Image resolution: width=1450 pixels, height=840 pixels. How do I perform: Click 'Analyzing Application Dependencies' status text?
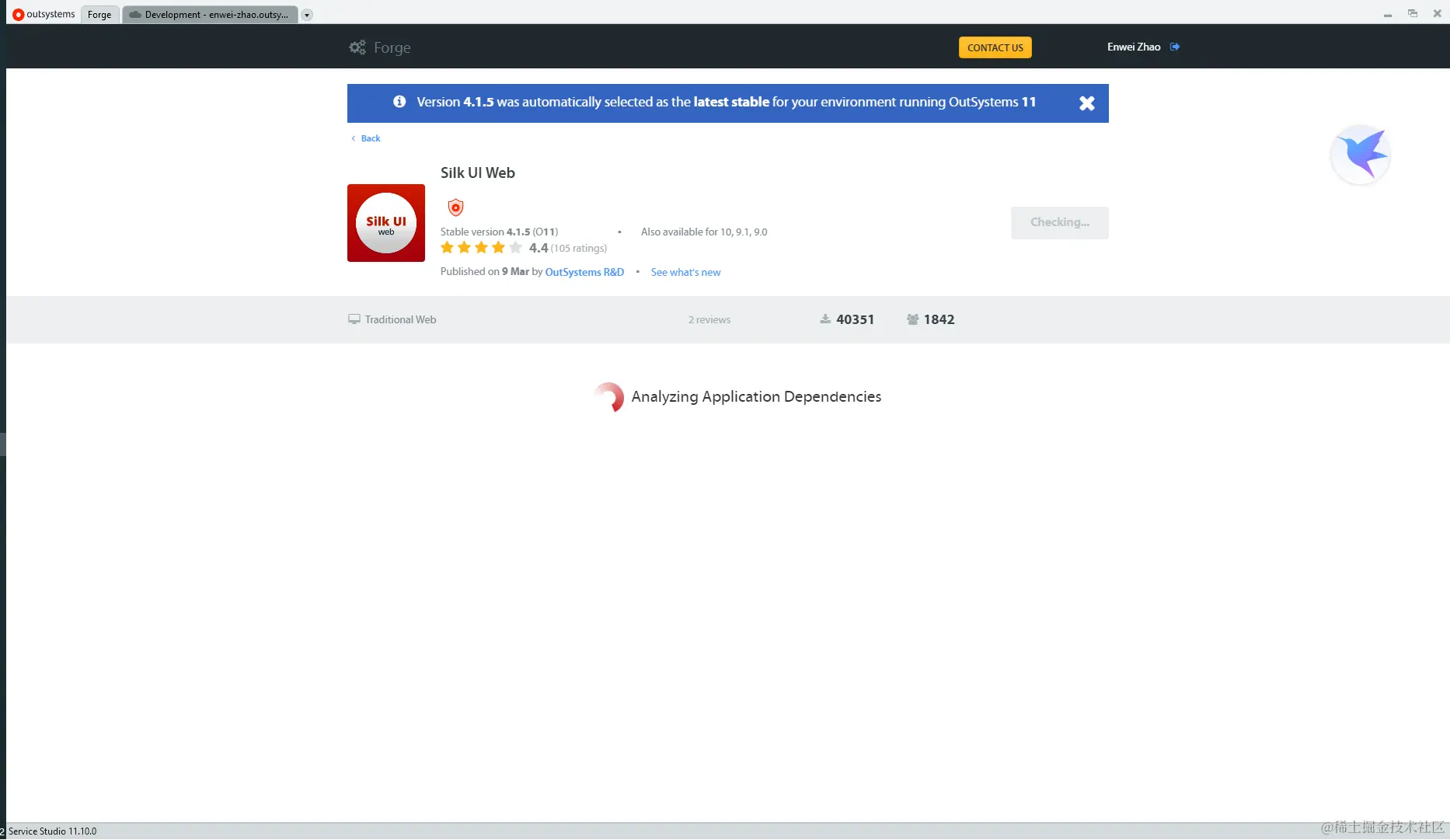[x=756, y=396]
